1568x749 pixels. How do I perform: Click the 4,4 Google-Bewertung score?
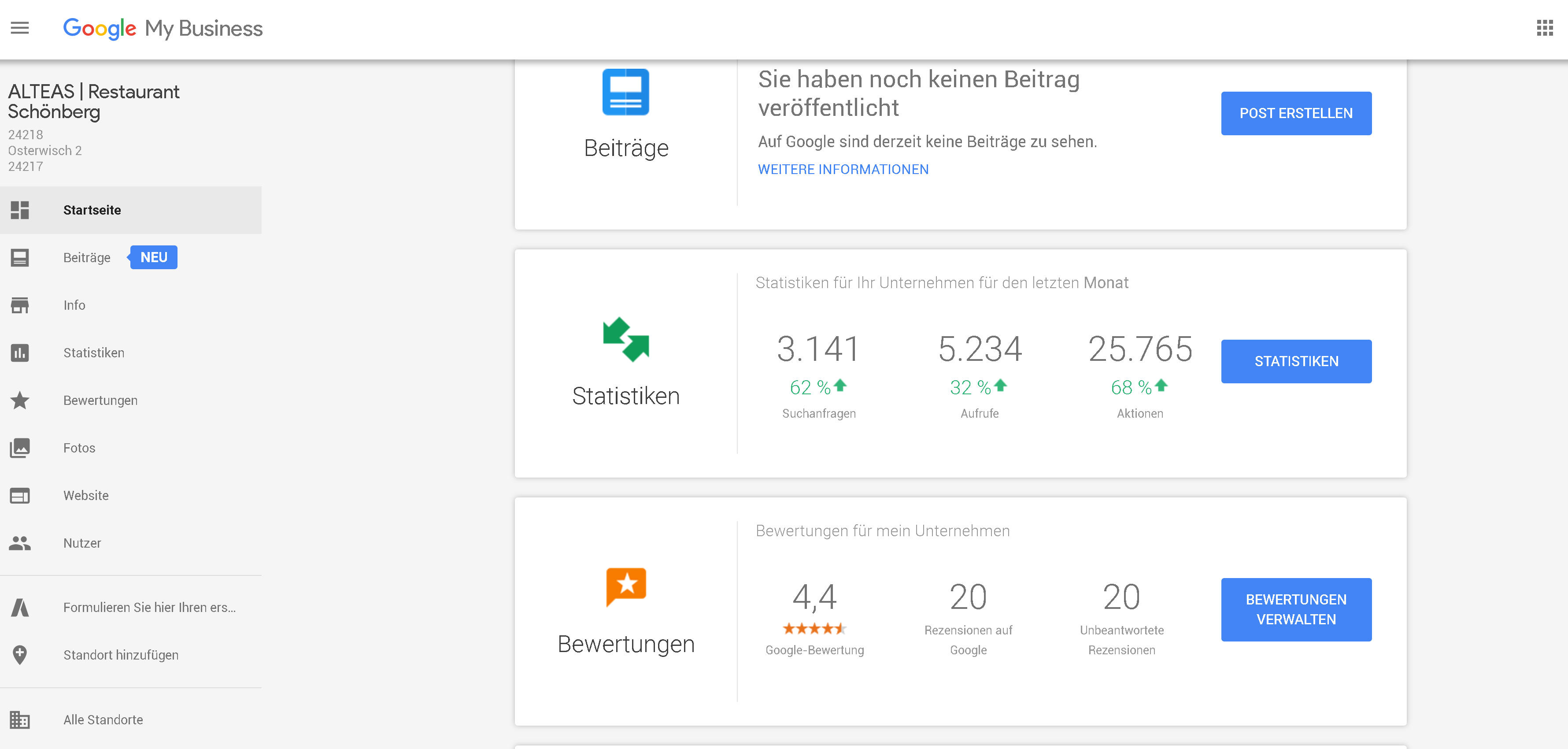tap(814, 597)
